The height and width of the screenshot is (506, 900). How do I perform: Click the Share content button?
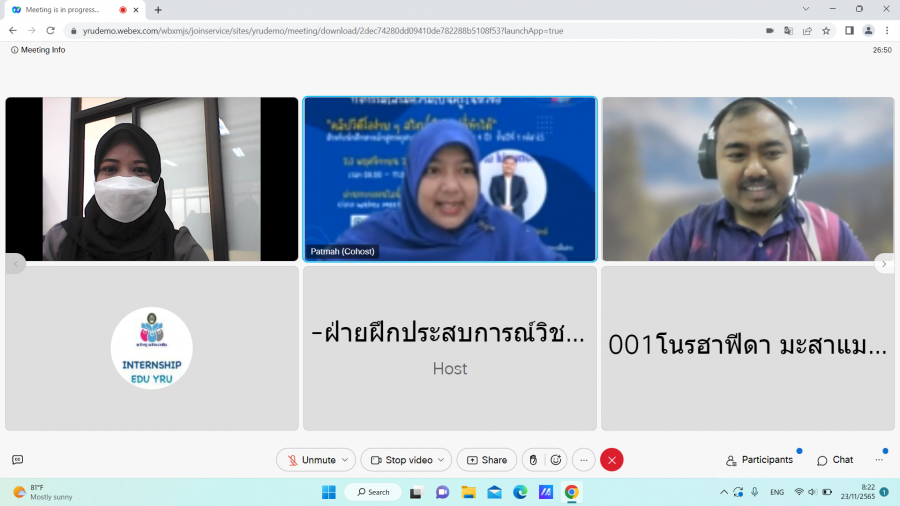coord(487,460)
